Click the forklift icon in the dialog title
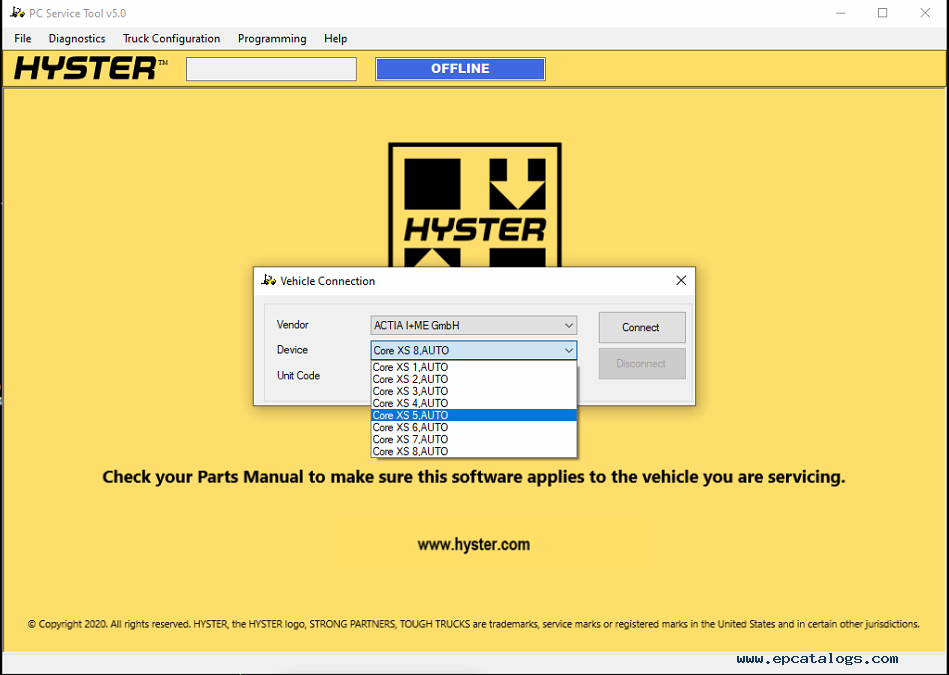 coord(268,281)
